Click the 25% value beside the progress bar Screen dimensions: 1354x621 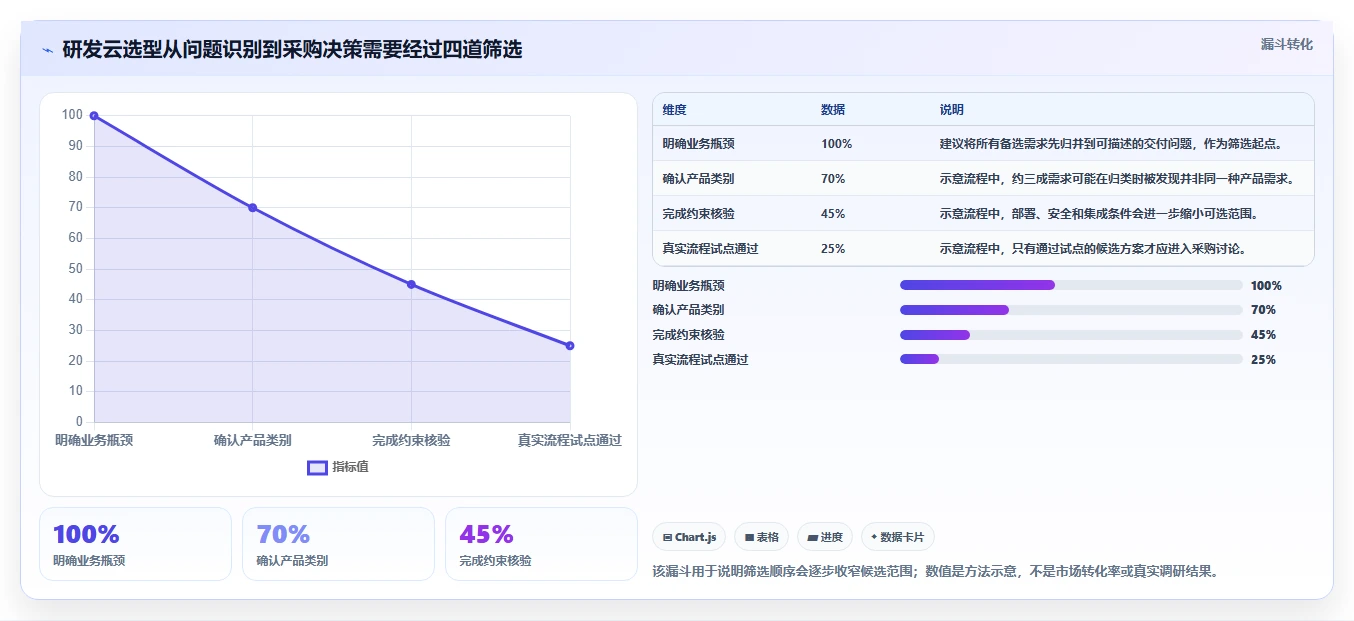tap(1263, 360)
